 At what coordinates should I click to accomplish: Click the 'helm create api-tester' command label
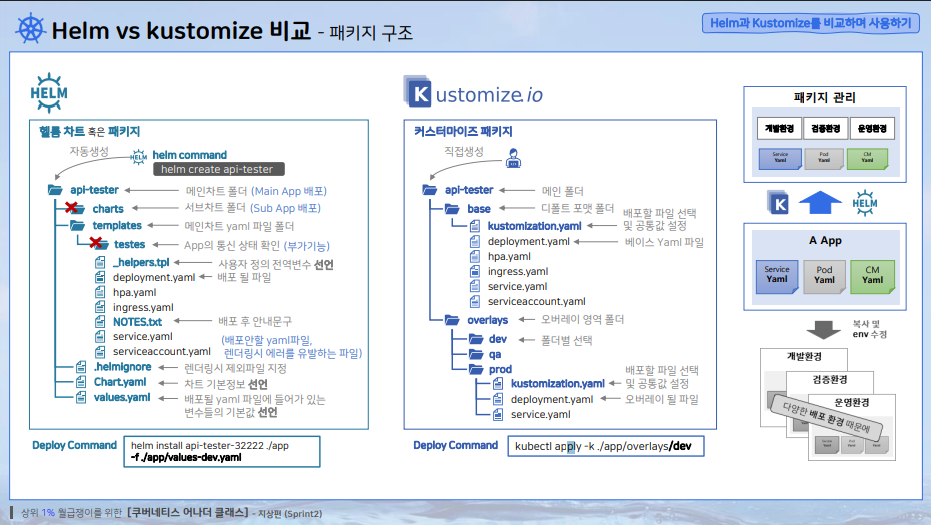click(x=218, y=169)
